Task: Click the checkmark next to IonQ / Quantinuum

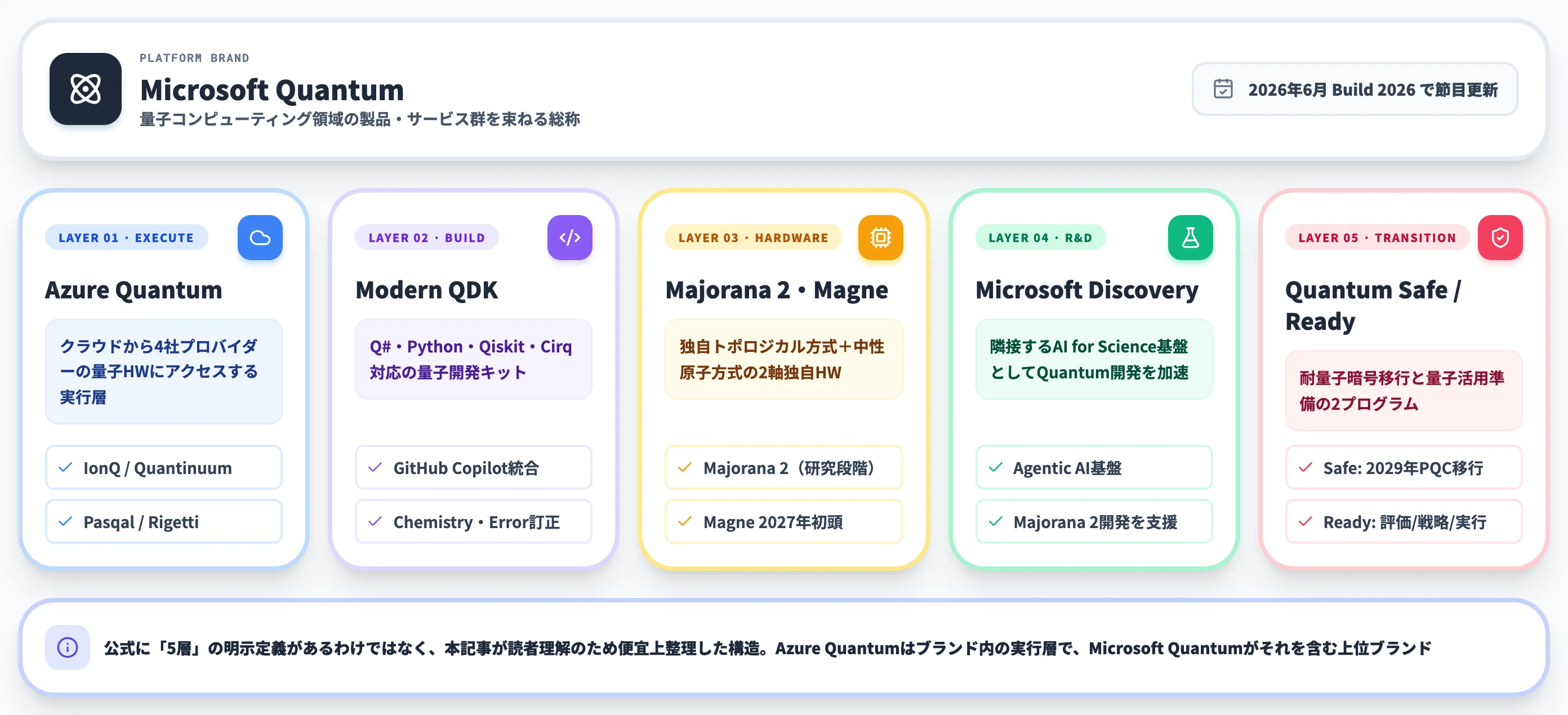Action: point(65,467)
